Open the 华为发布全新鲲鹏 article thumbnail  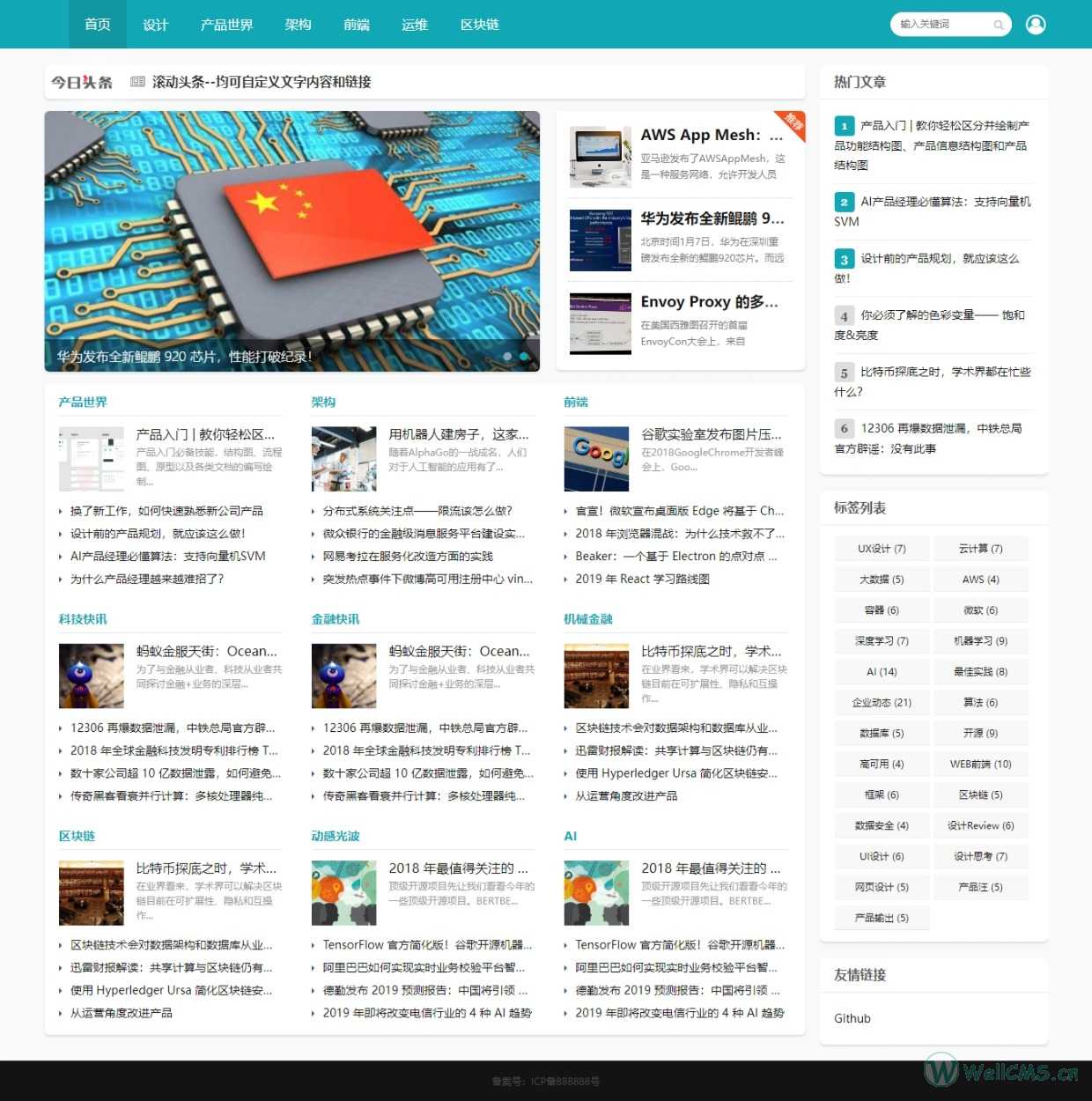(601, 240)
